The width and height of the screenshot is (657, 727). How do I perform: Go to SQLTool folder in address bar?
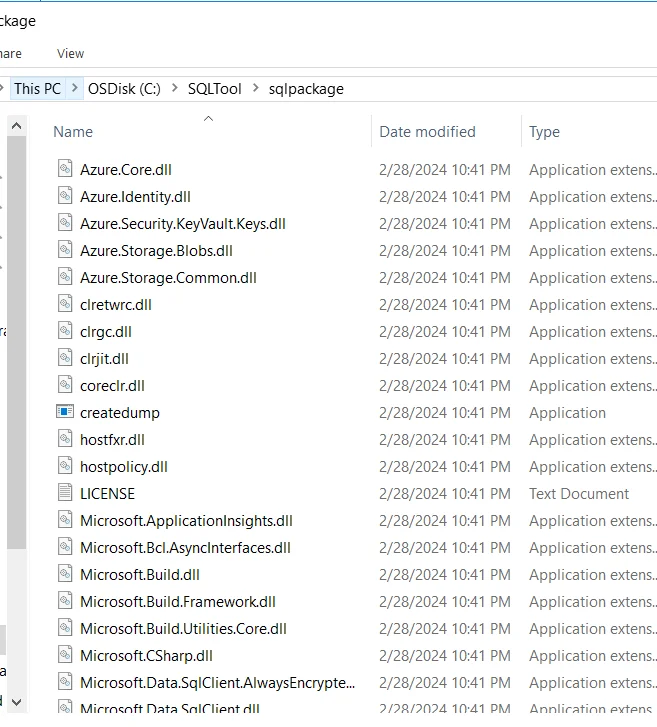(214, 89)
